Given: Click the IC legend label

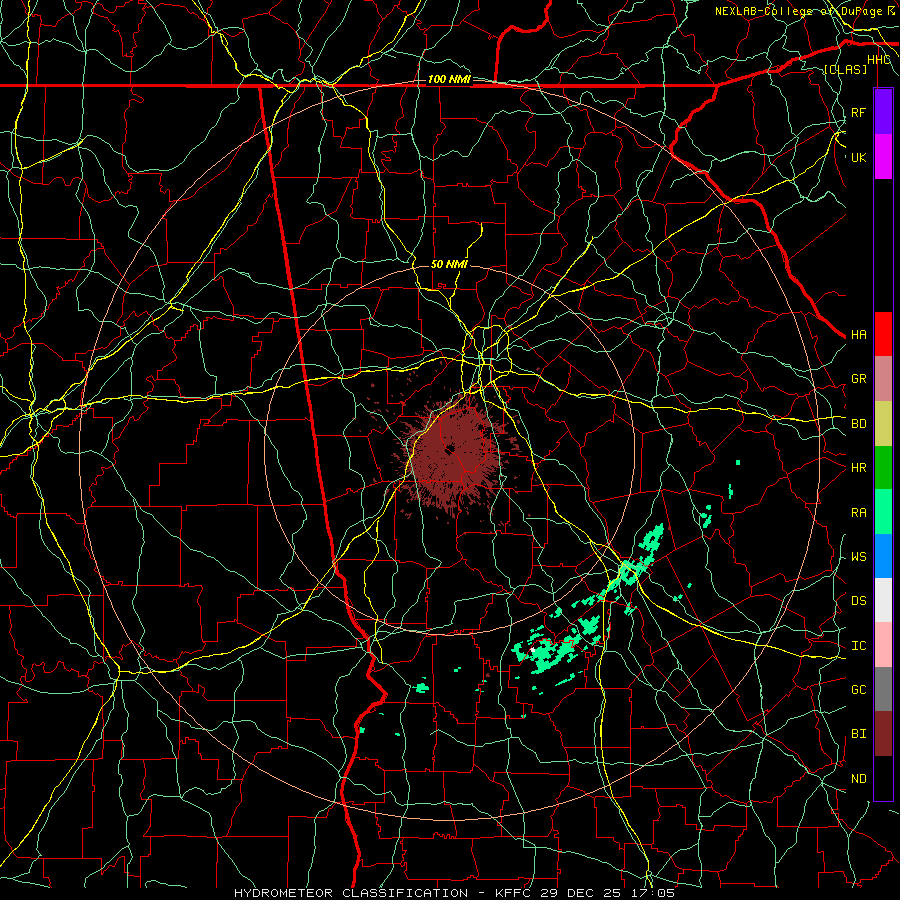Looking at the screenshot, I should [x=858, y=646].
